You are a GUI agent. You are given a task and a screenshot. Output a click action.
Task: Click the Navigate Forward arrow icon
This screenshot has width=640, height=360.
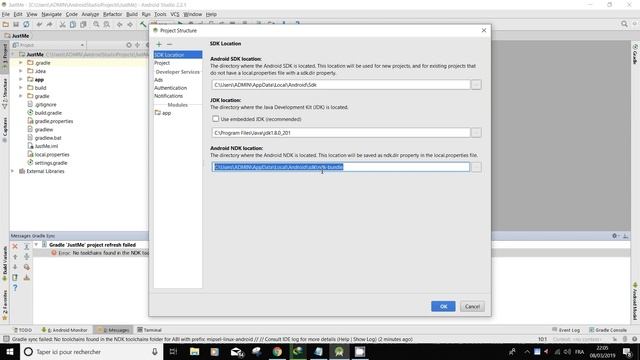point(130,24)
